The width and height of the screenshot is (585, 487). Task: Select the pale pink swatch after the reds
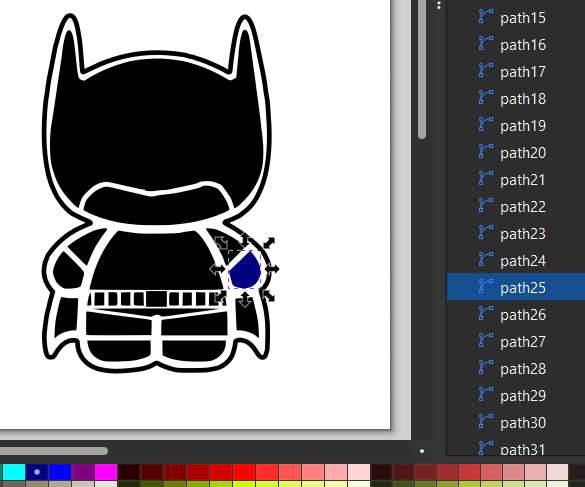(359, 472)
